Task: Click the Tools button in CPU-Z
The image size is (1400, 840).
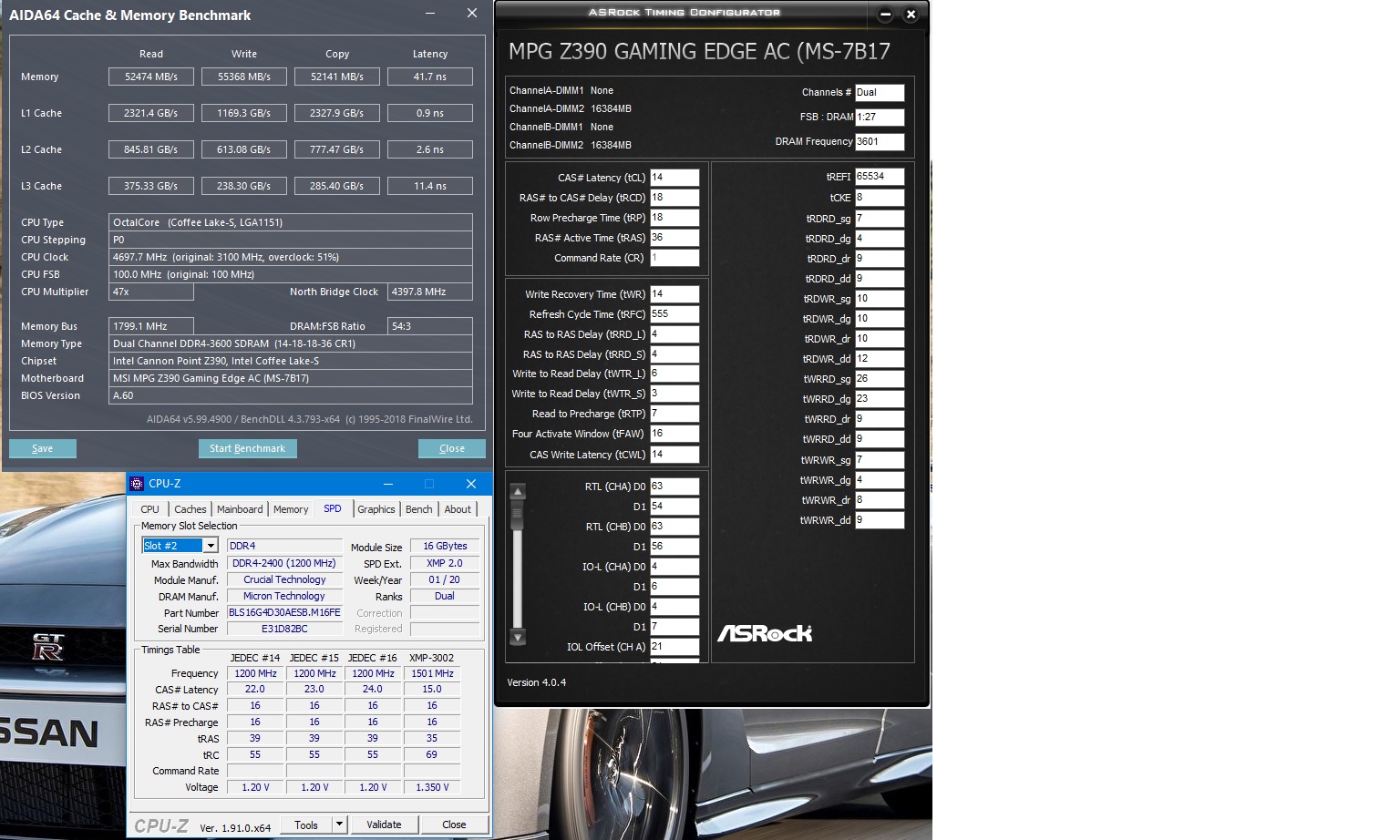Action: click(306, 825)
